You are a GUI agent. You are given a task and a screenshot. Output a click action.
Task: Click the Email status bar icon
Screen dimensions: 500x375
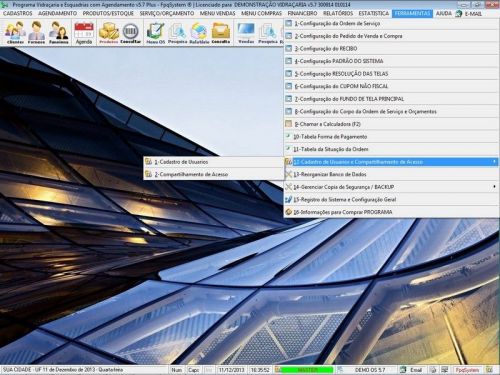(403, 370)
